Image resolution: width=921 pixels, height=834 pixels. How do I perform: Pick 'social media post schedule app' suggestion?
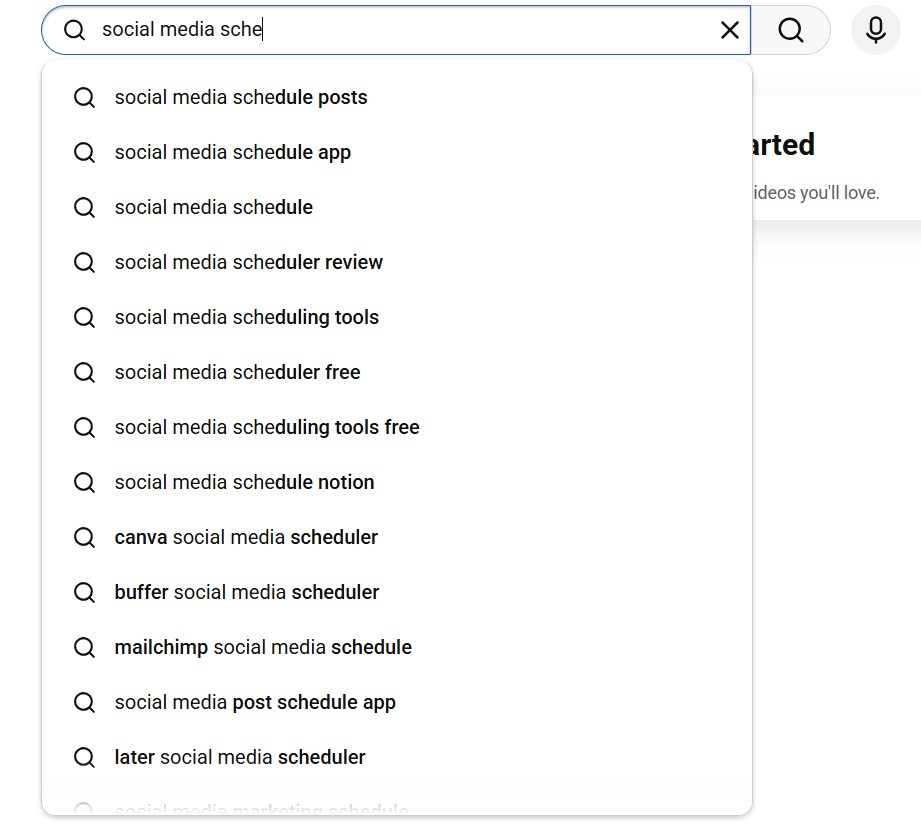tap(255, 702)
